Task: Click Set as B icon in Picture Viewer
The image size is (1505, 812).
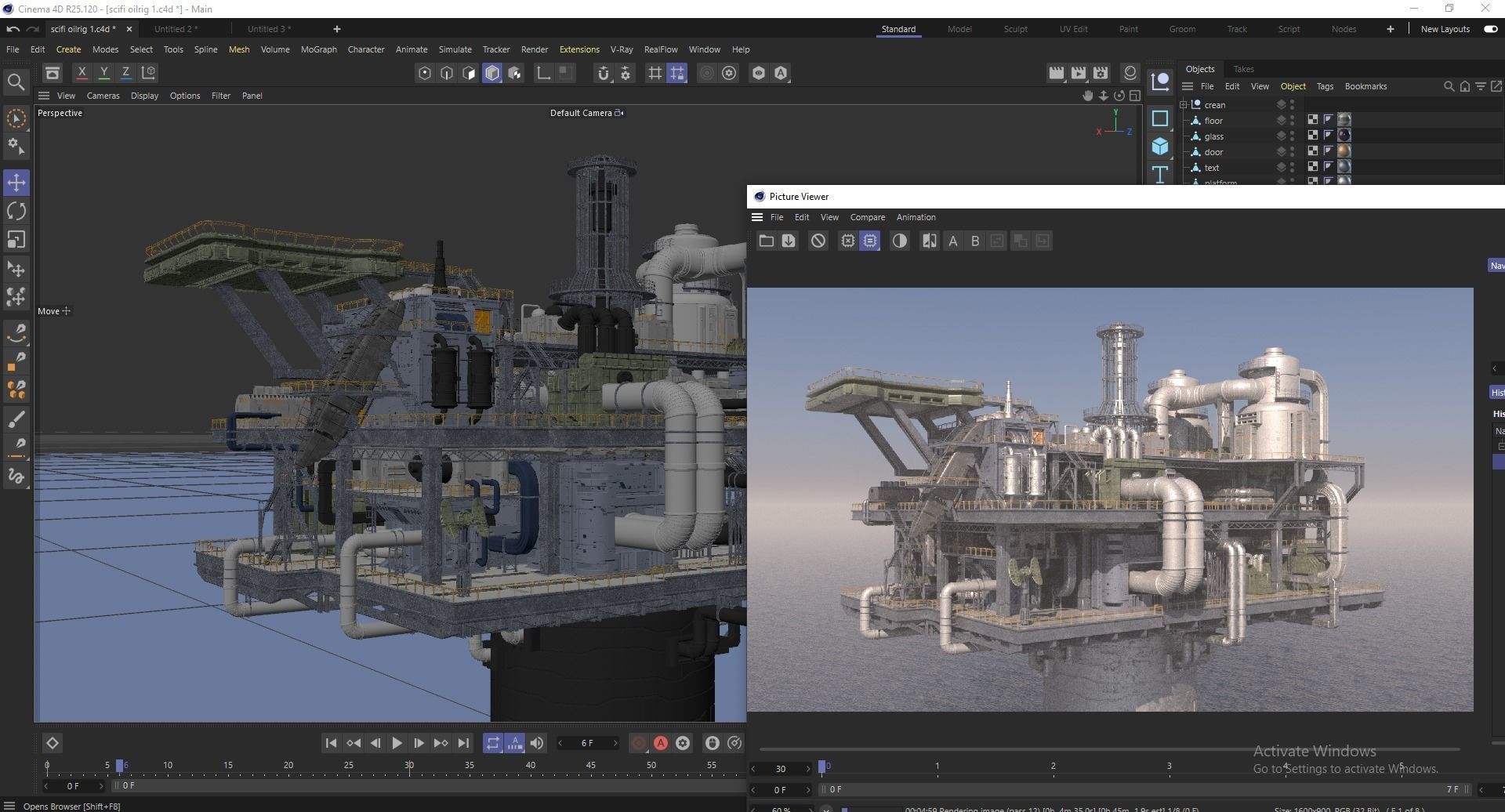Action: pyautogui.click(x=975, y=241)
